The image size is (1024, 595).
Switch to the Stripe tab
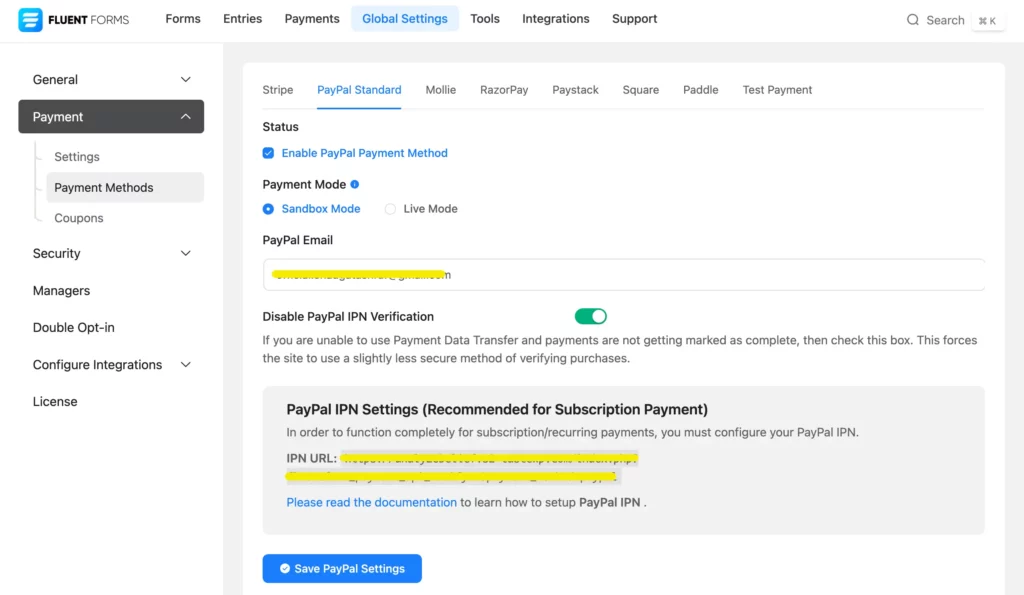pos(278,90)
